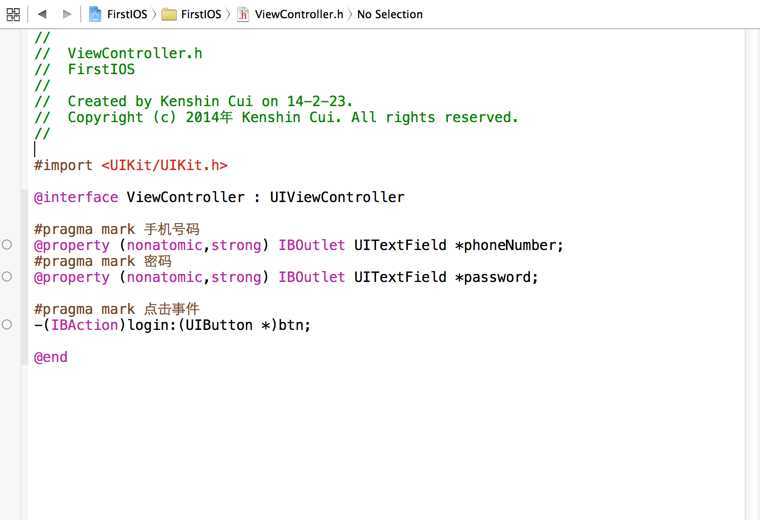Click the FirstIOS project file icon
The image size is (760, 520).
point(95,14)
